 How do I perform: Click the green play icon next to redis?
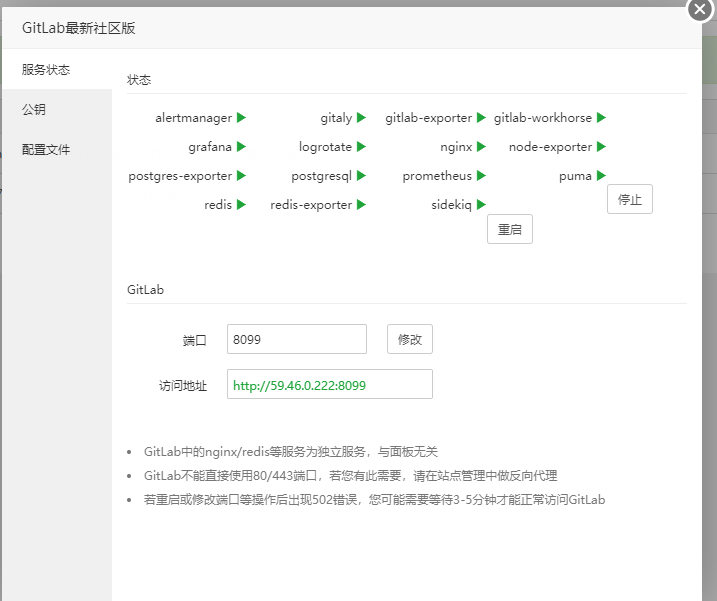point(241,204)
